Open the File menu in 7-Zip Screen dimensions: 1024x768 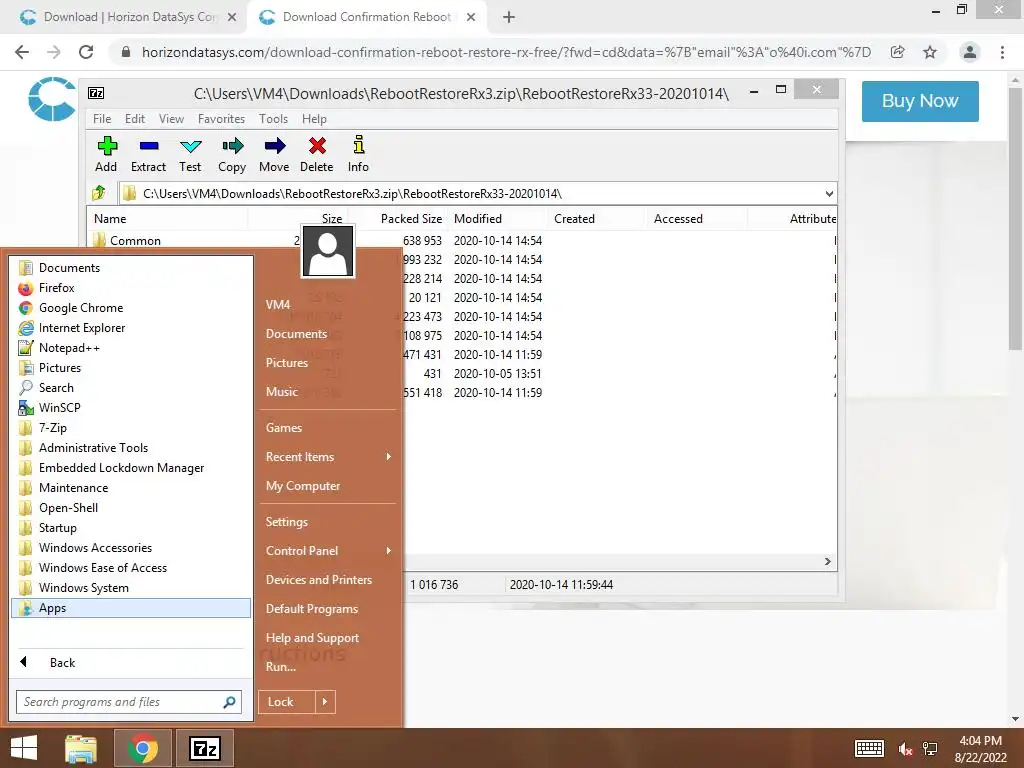(x=102, y=119)
